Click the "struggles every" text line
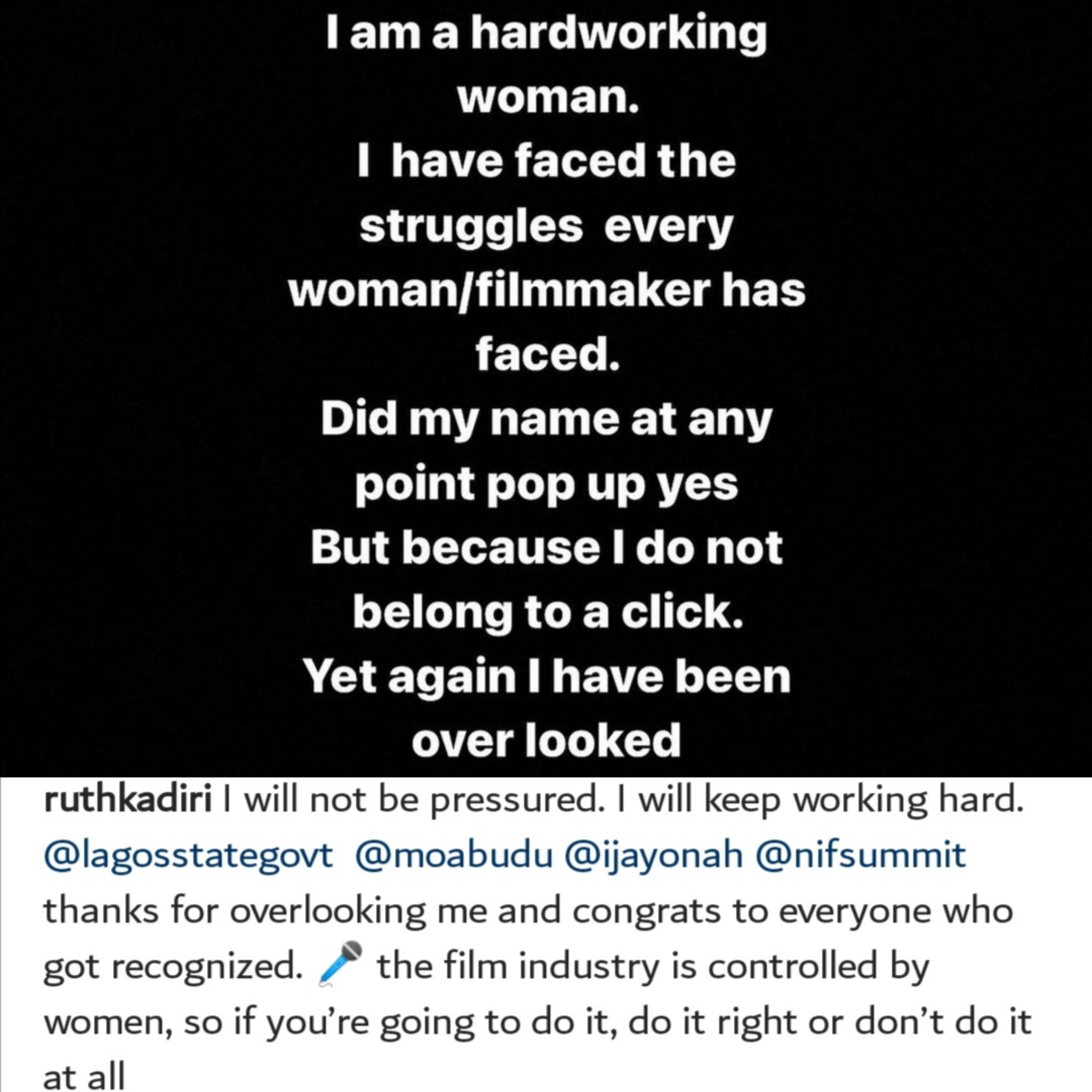1092x1092 pixels. tap(546, 226)
